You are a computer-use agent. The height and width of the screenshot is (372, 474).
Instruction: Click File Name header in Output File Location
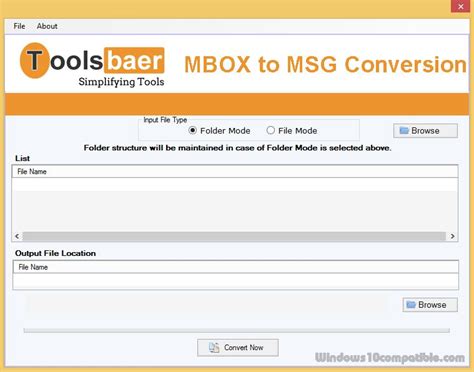click(236, 267)
